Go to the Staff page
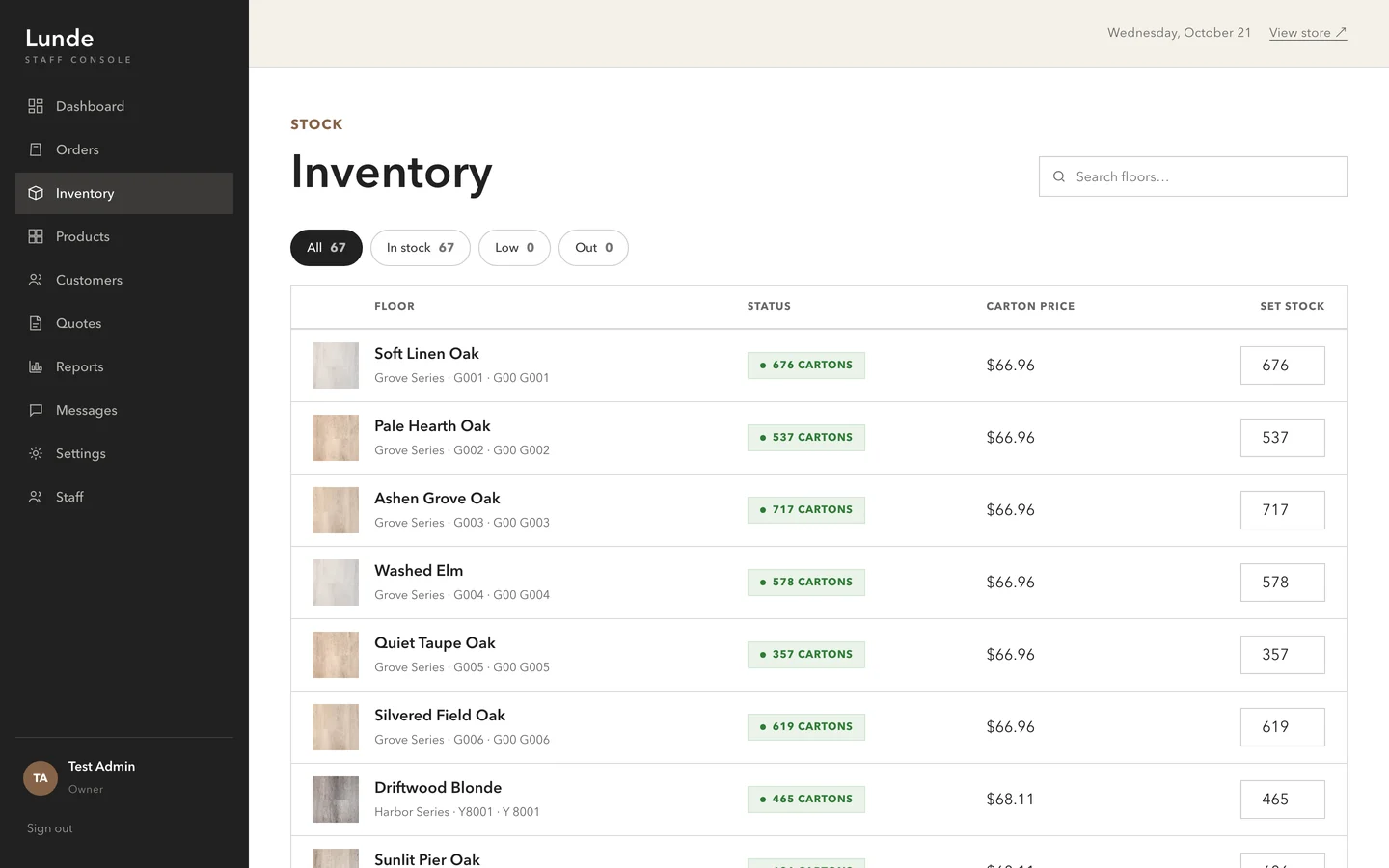This screenshot has height=868, width=1389. (x=124, y=497)
